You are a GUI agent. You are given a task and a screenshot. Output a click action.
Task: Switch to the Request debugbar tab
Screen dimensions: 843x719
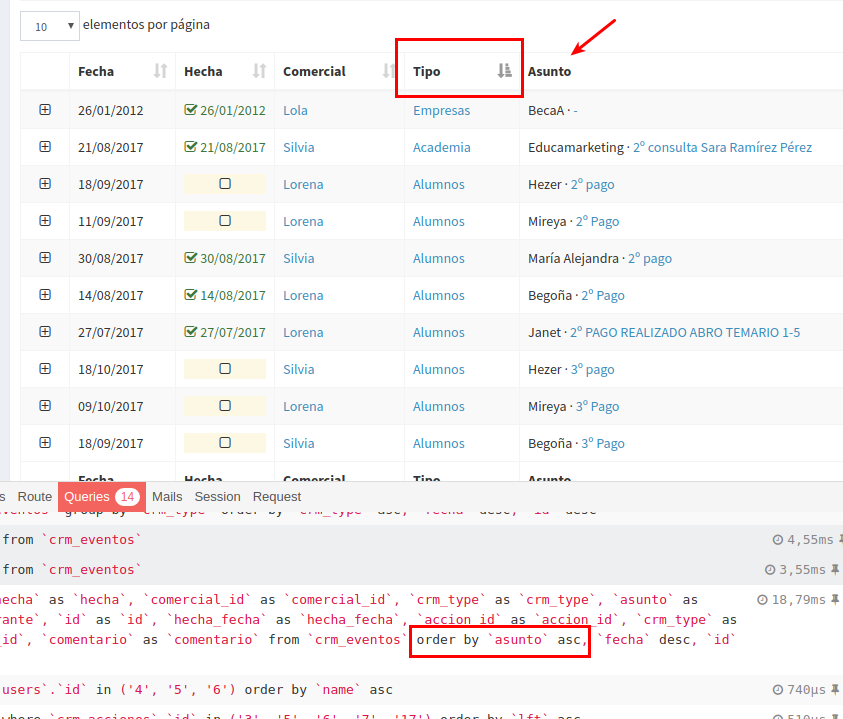(x=277, y=496)
